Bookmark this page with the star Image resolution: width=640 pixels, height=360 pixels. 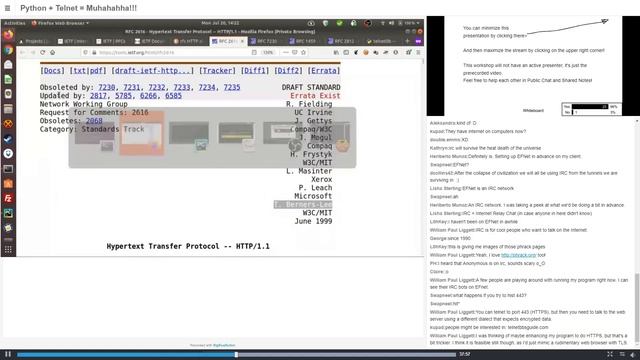coord(303,52)
